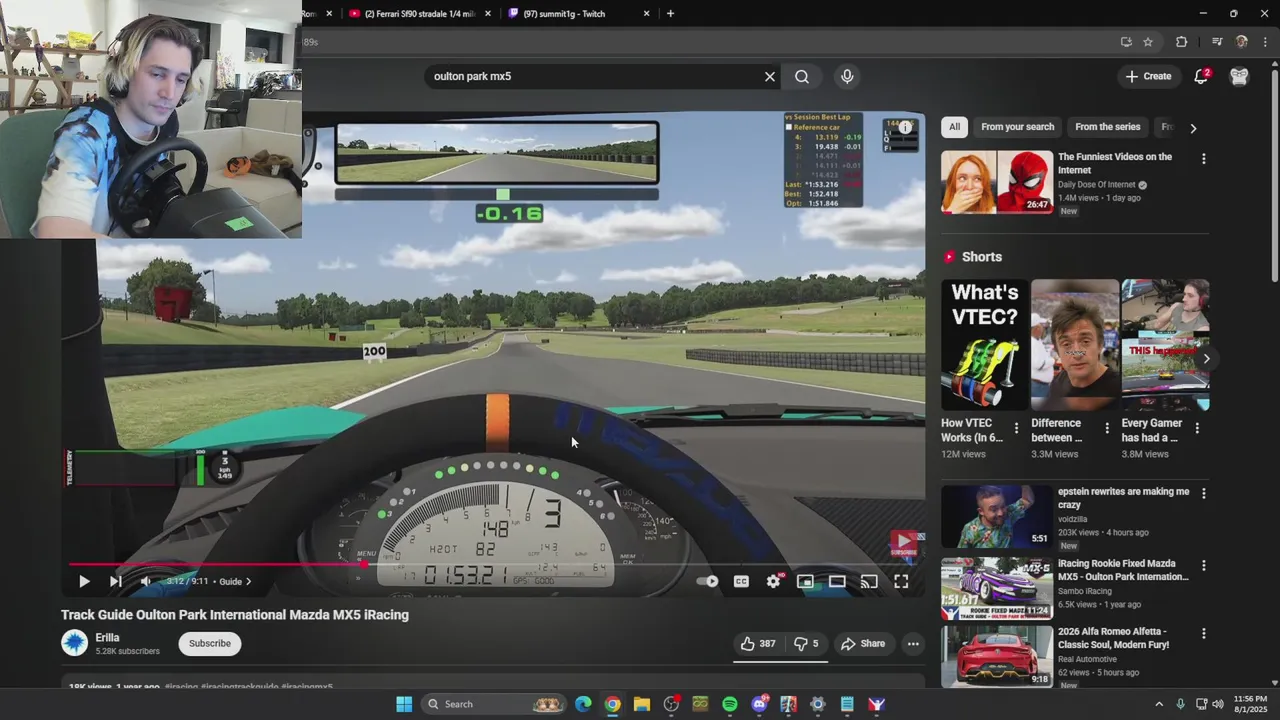Viewport: 1280px width, 720px height.
Task: Show more filter chips with arrow
Action: coord(1193,128)
